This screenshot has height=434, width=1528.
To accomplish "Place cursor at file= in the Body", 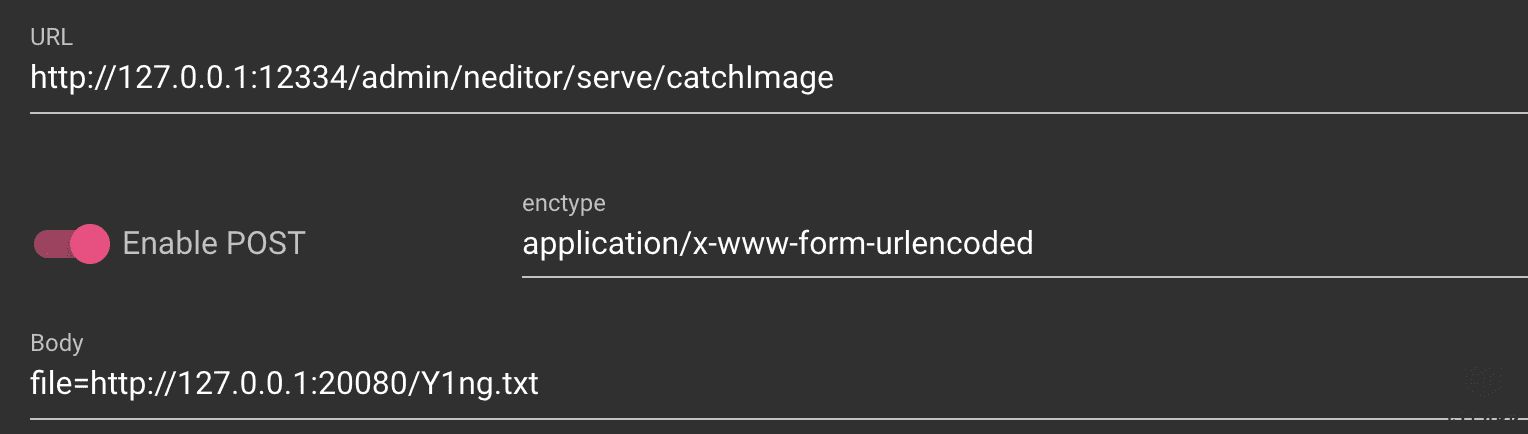I will pyautogui.click(x=60, y=384).
